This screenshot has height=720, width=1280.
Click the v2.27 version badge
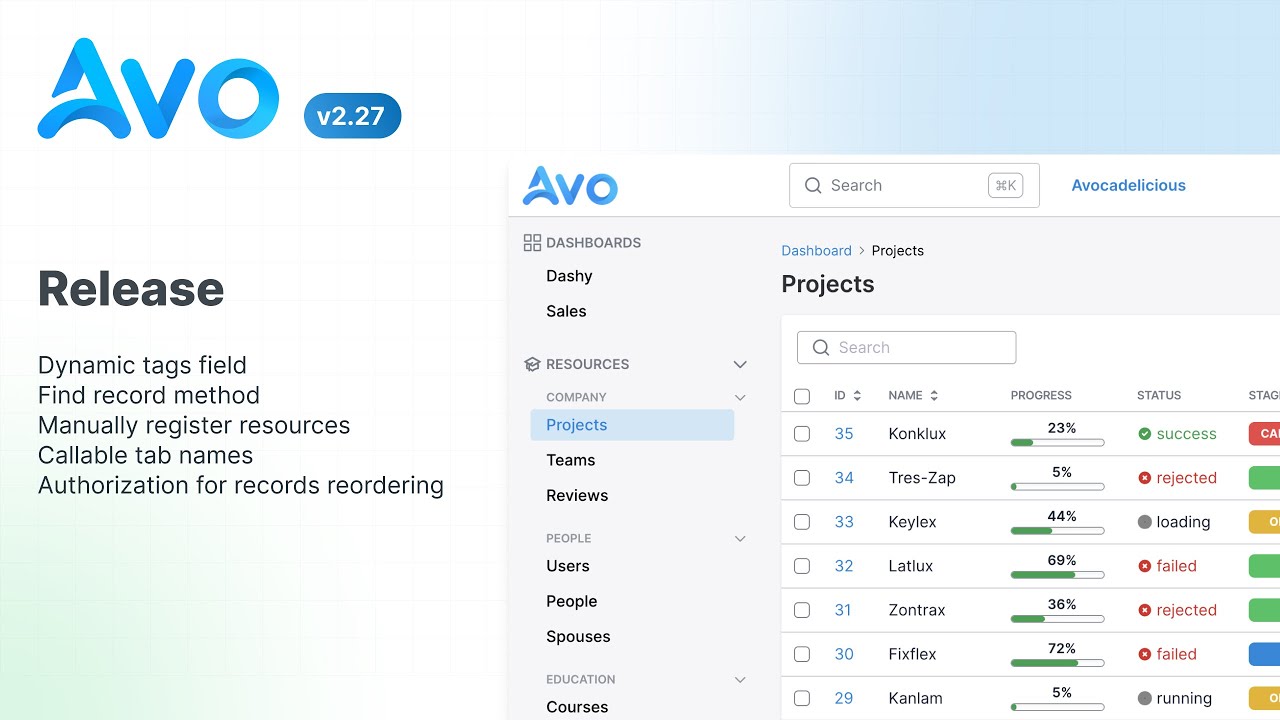352,116
